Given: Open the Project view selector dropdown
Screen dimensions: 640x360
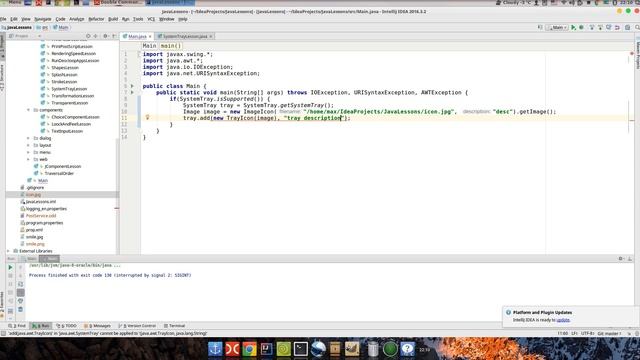Looking at the screenshot, I should coord(25,36).
